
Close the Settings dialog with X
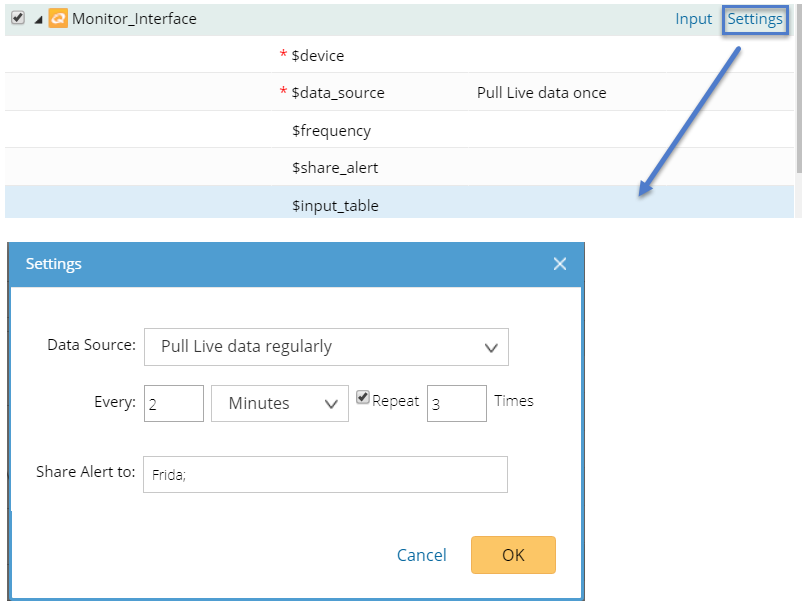[559, 264]
